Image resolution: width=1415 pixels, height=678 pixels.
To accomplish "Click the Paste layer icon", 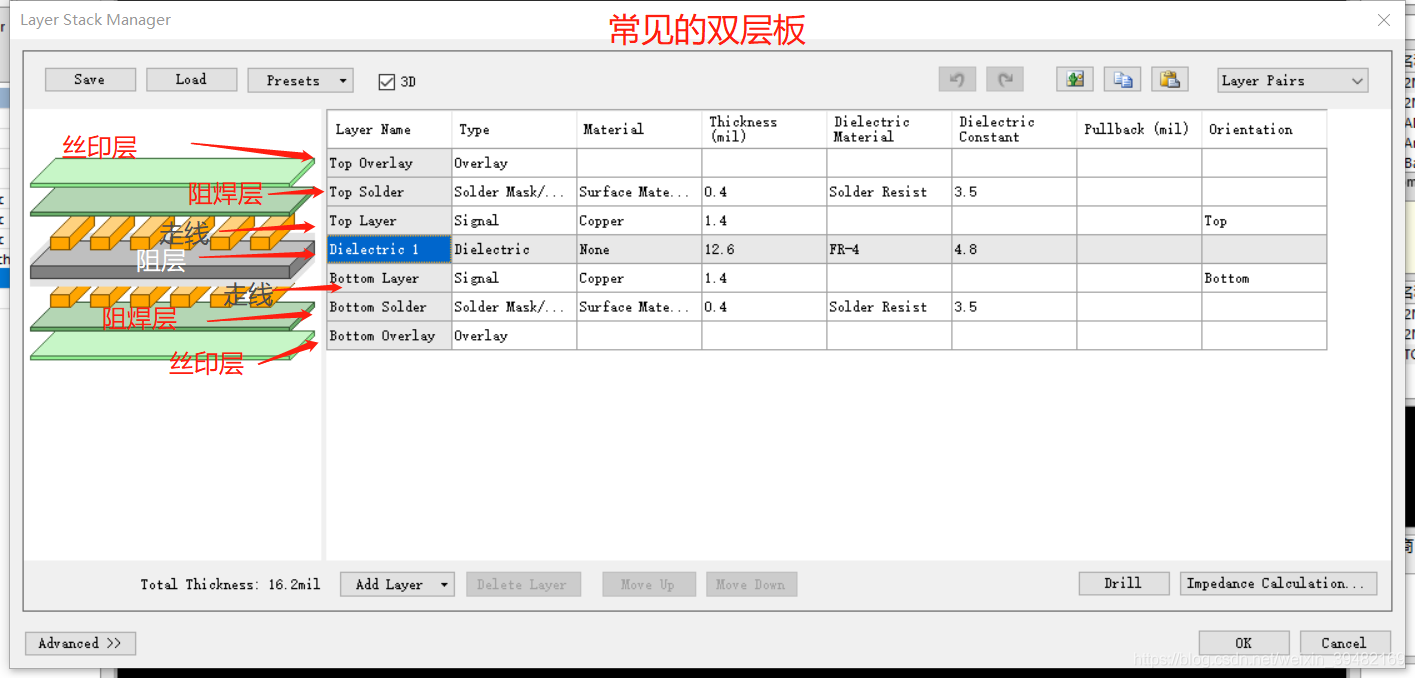I will 1170,78.
